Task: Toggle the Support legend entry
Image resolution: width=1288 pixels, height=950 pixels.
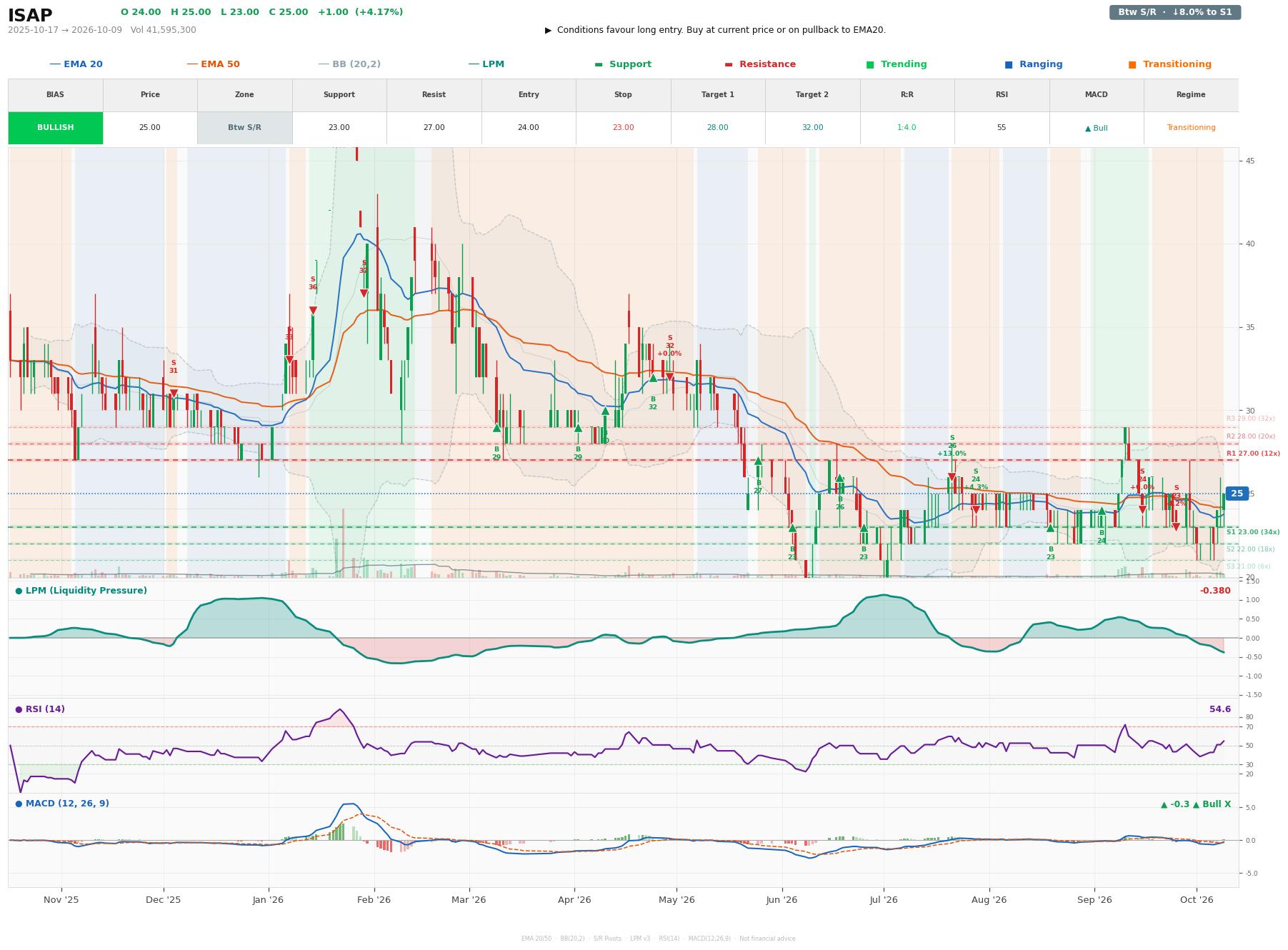Action: [623, 64]
